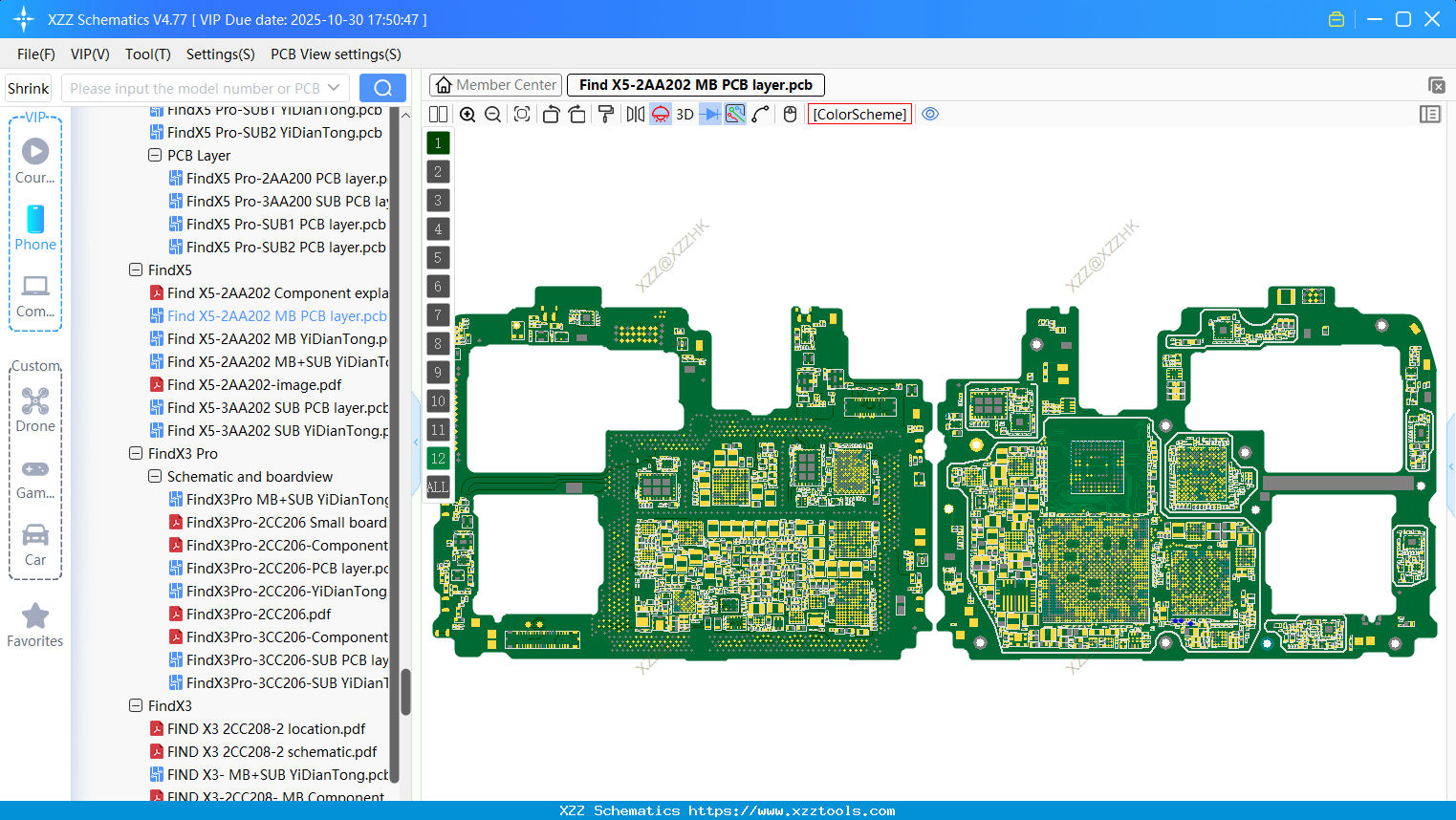
Task: Open the model number dropdown
Action: click(x=336, y=87)
